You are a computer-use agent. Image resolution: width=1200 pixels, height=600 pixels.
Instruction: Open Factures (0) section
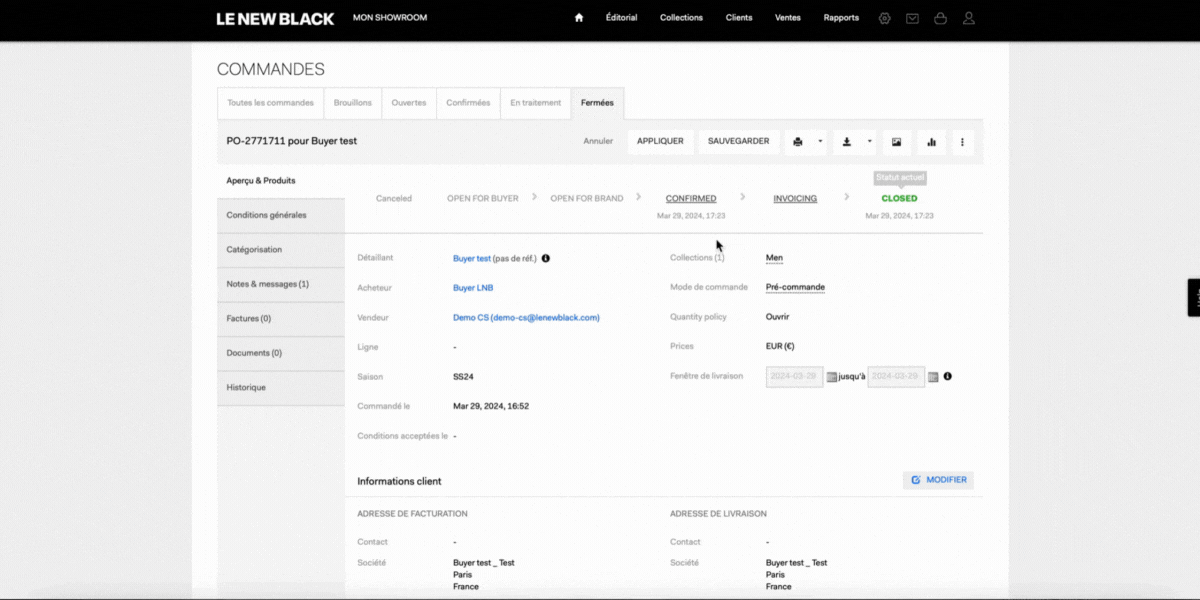pos(281,319)
